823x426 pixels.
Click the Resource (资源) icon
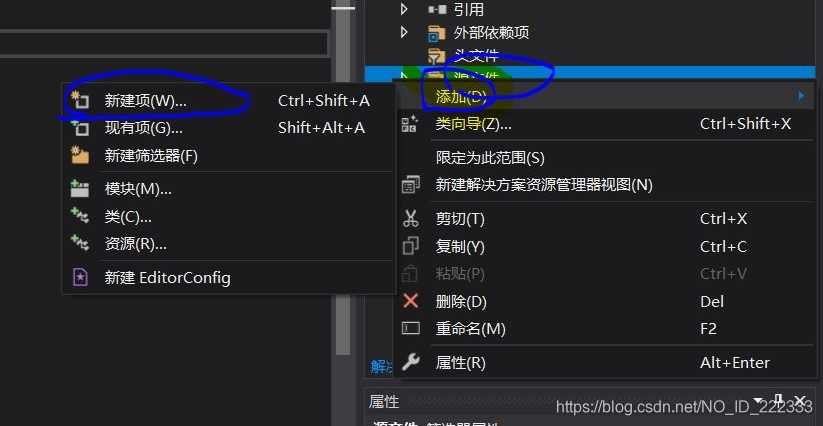pyautogui.click(x=80, y=243)
